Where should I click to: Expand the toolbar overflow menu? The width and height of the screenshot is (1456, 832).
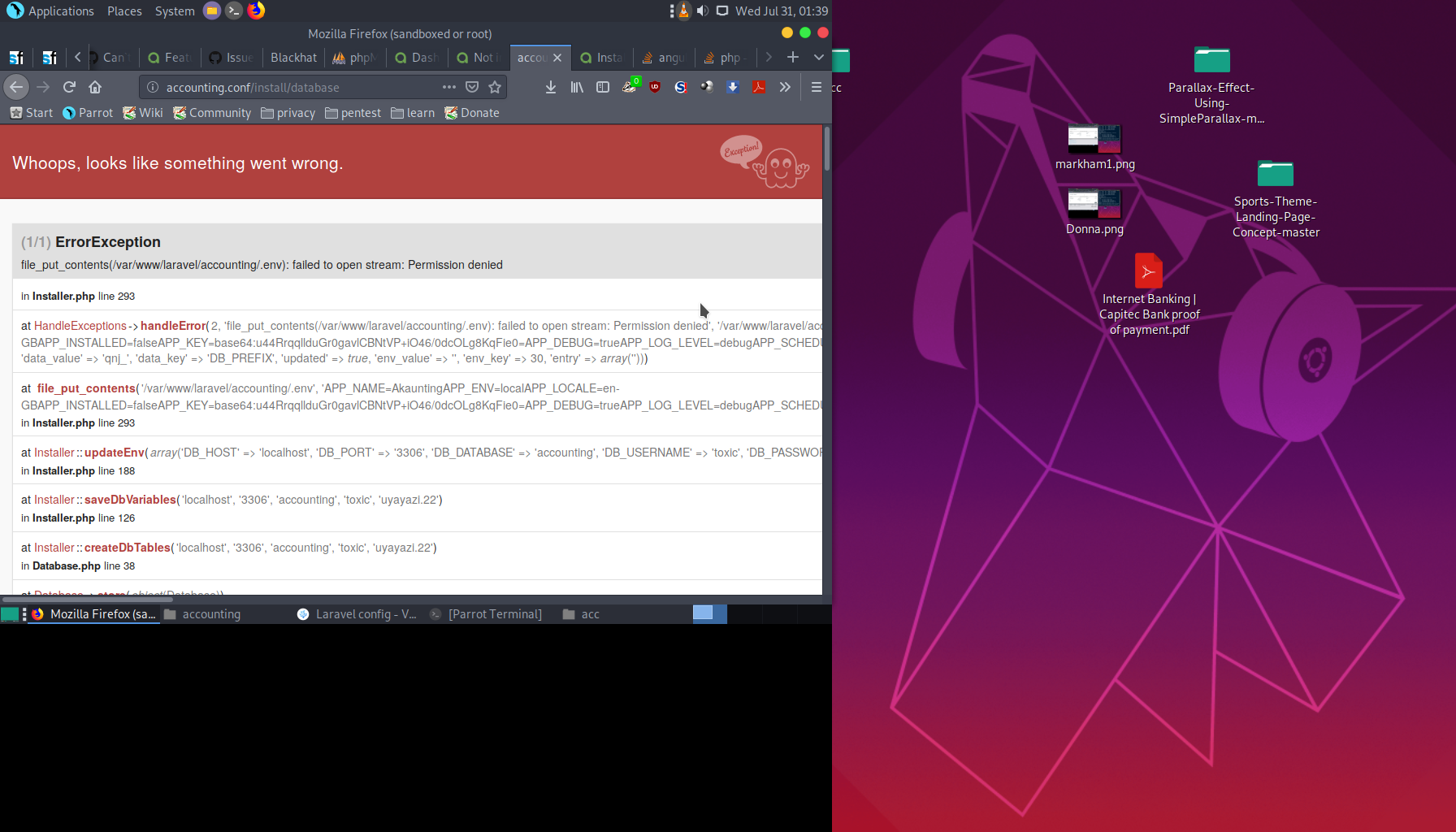pos(785,87)
